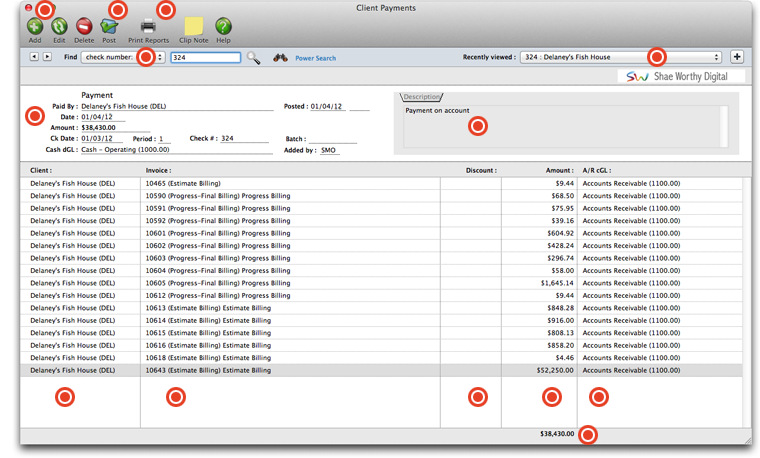Viewport: 760px width, 458px height.
Task: Click the A/R cGL column header
Action: [597, 171]
